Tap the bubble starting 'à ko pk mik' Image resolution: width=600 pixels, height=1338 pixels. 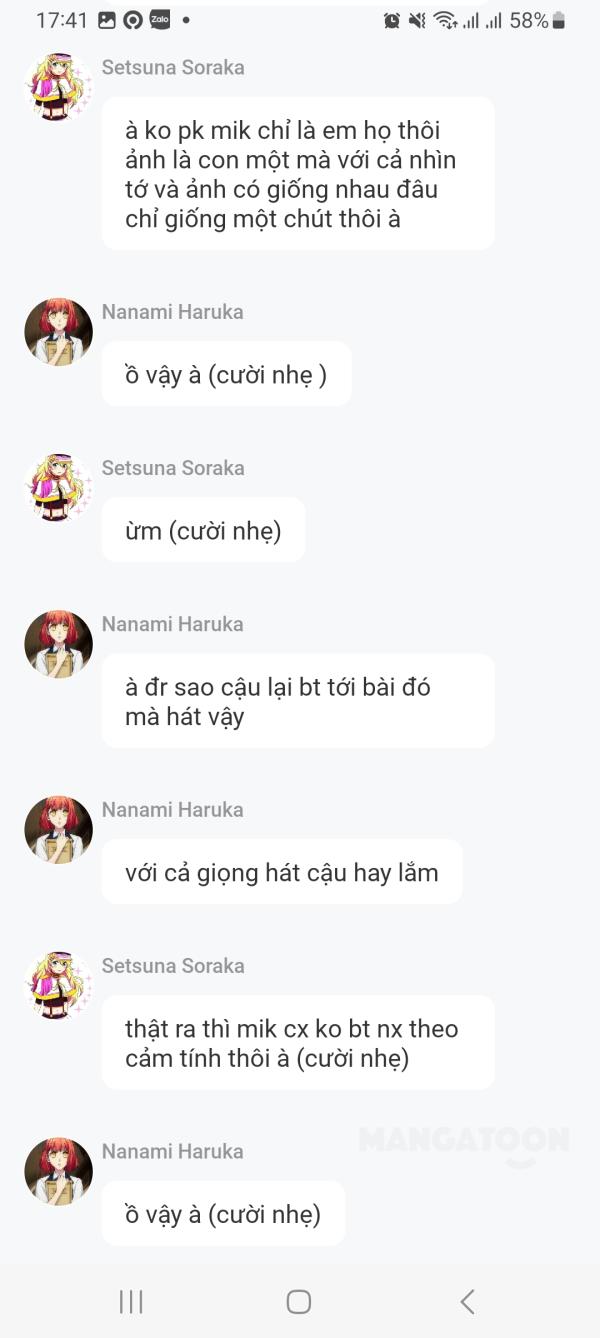pos(298,174)
